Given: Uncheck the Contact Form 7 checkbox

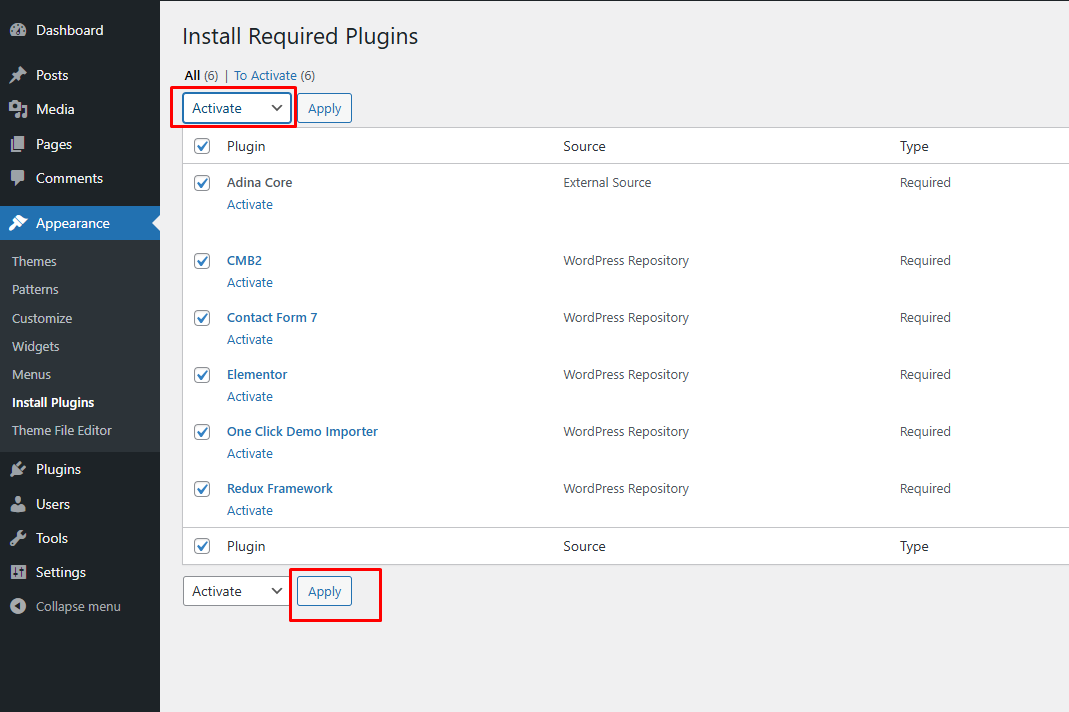Looking at the screenshot, I should pyautogui.click(x=202, y=318).
